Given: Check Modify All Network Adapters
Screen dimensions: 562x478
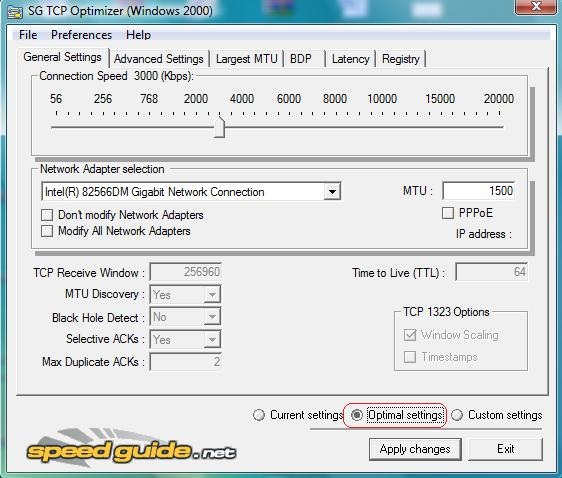Looking at the screenshot, I should coord(47,231).
